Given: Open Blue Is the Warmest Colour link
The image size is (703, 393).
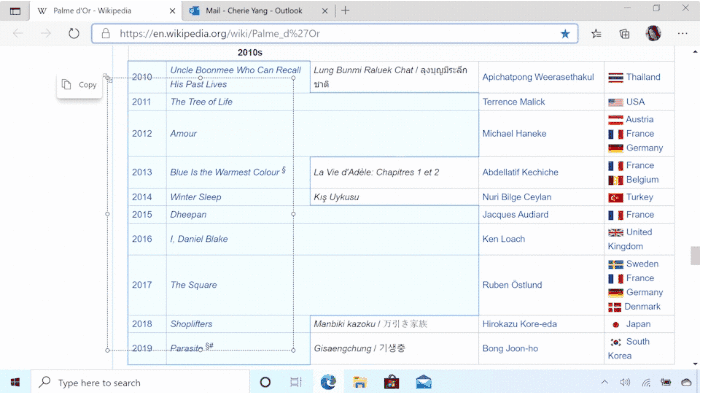Looking at the screenshot, I should 225,172.
